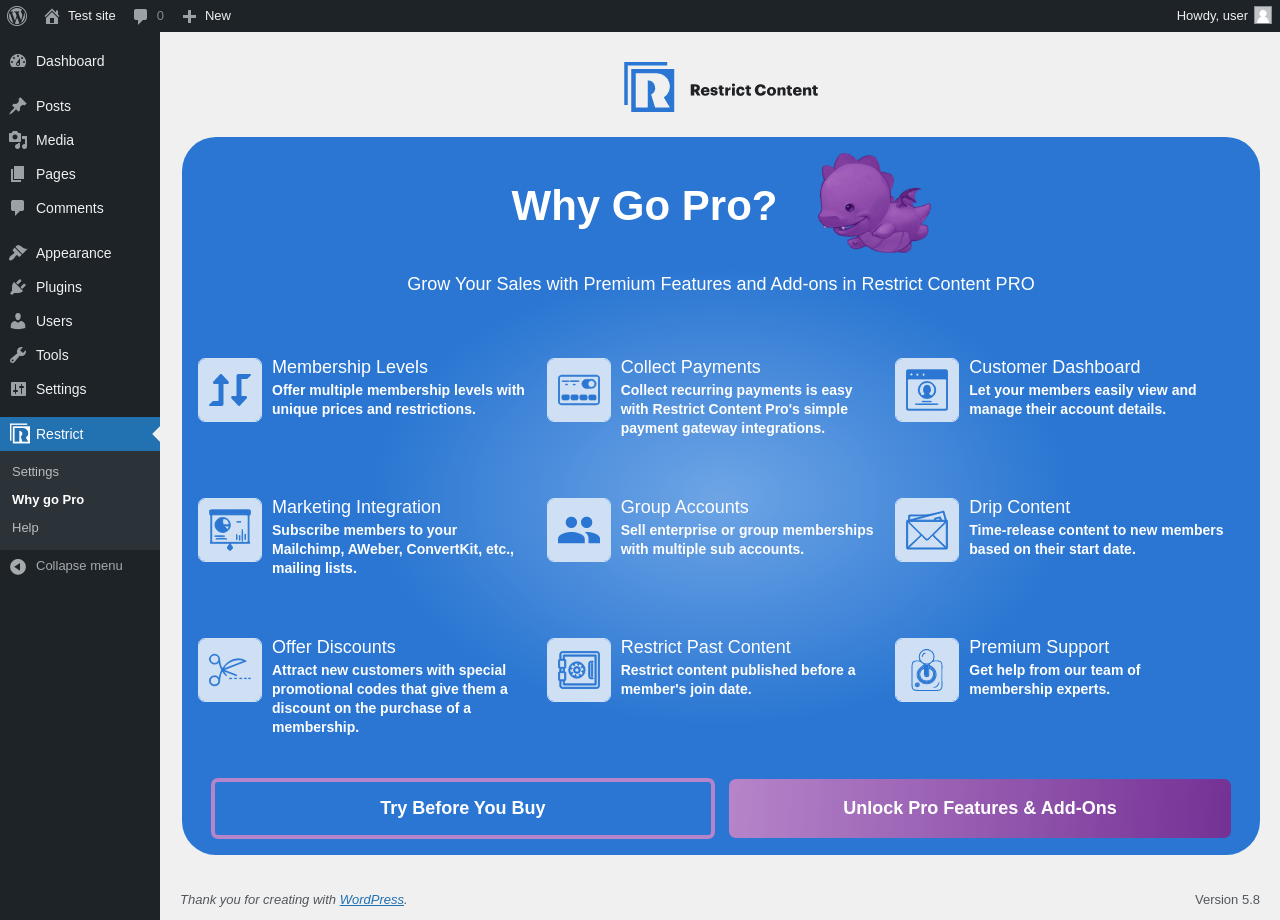The image size is (1280, 920).
Task: Click the Collect Payments card icon
Action: [x=579, y=390]
